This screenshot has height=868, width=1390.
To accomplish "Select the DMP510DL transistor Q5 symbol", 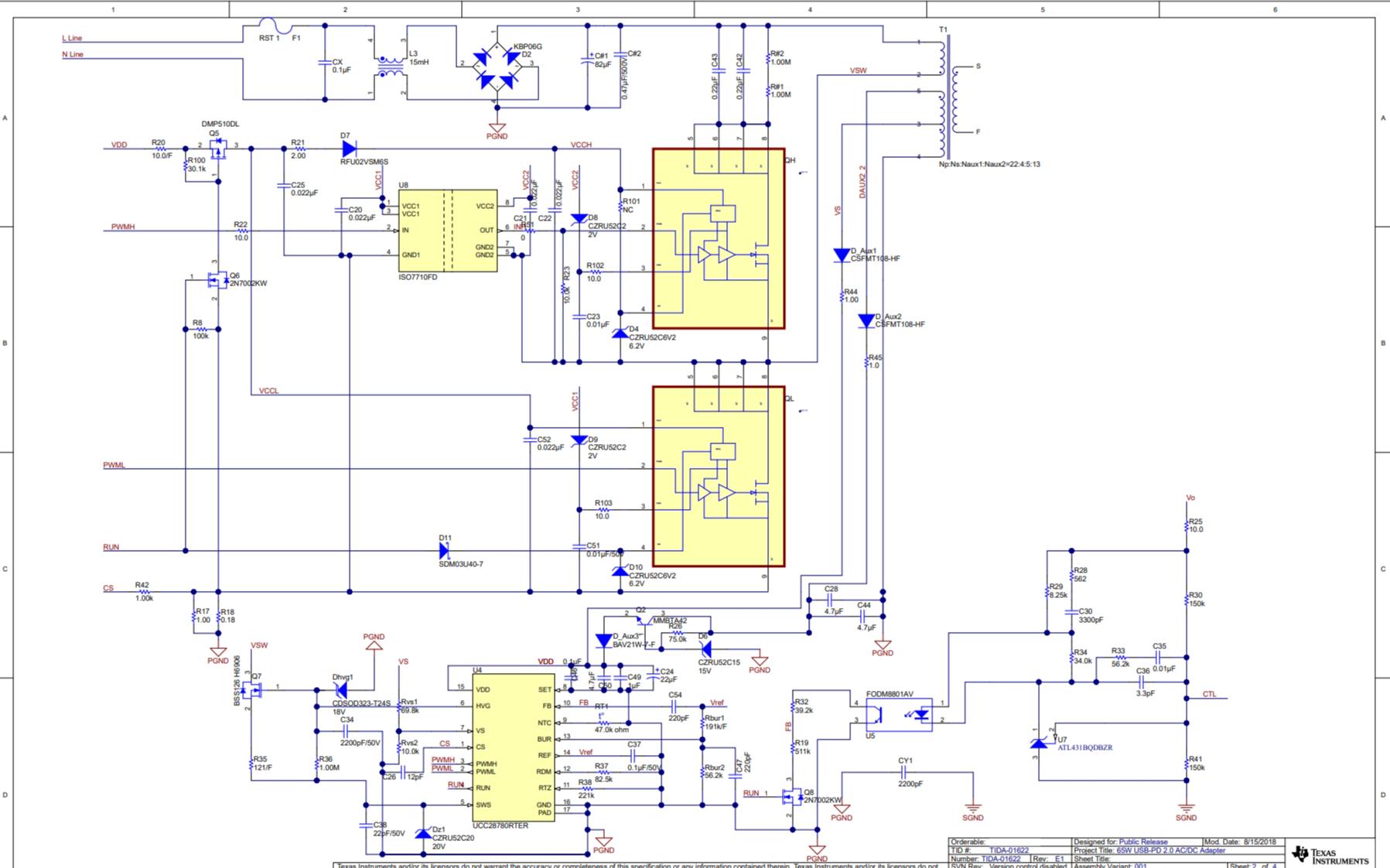I will pyautogui.click(x=218, y=148).
